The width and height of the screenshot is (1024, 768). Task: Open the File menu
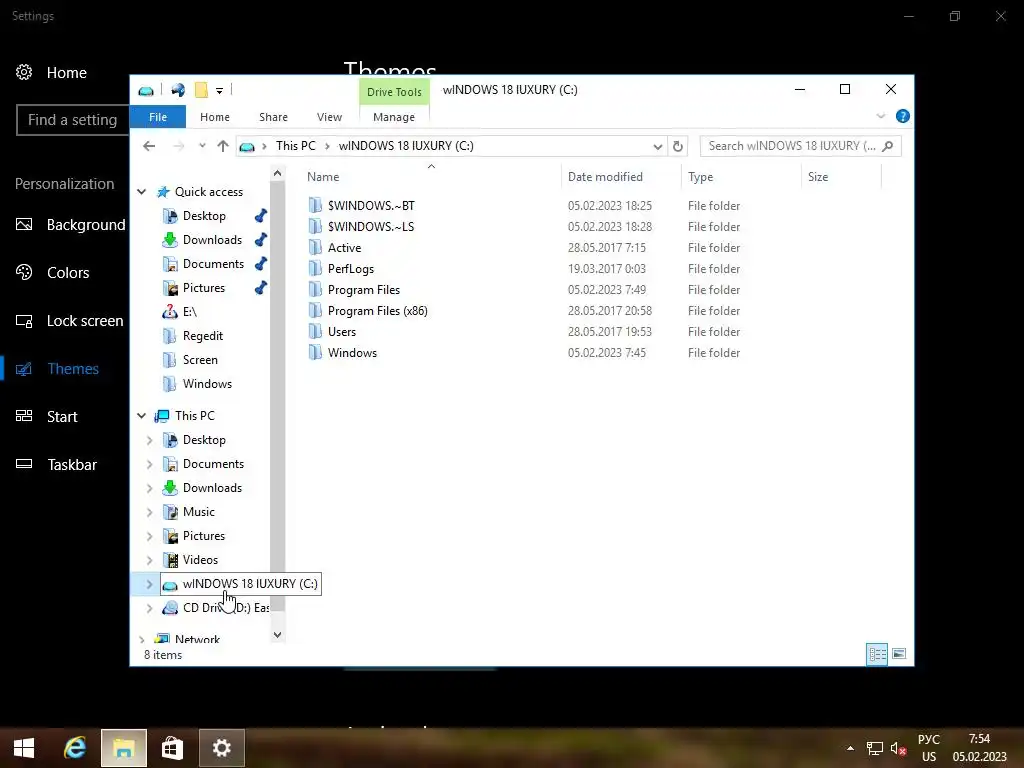point(158,117)
